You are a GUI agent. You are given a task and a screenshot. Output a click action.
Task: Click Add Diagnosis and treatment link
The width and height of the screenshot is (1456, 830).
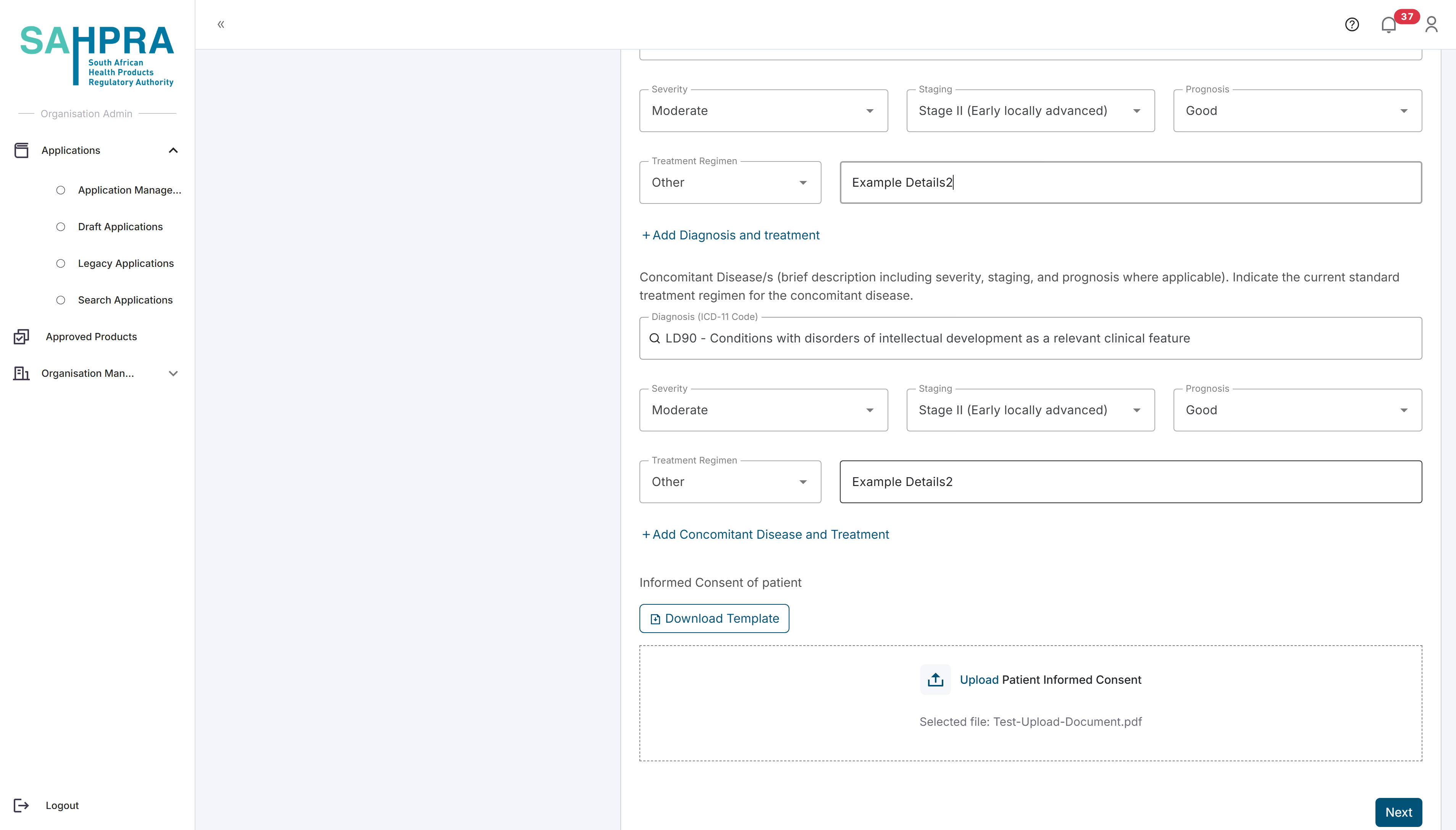click(x=731, y=236)
